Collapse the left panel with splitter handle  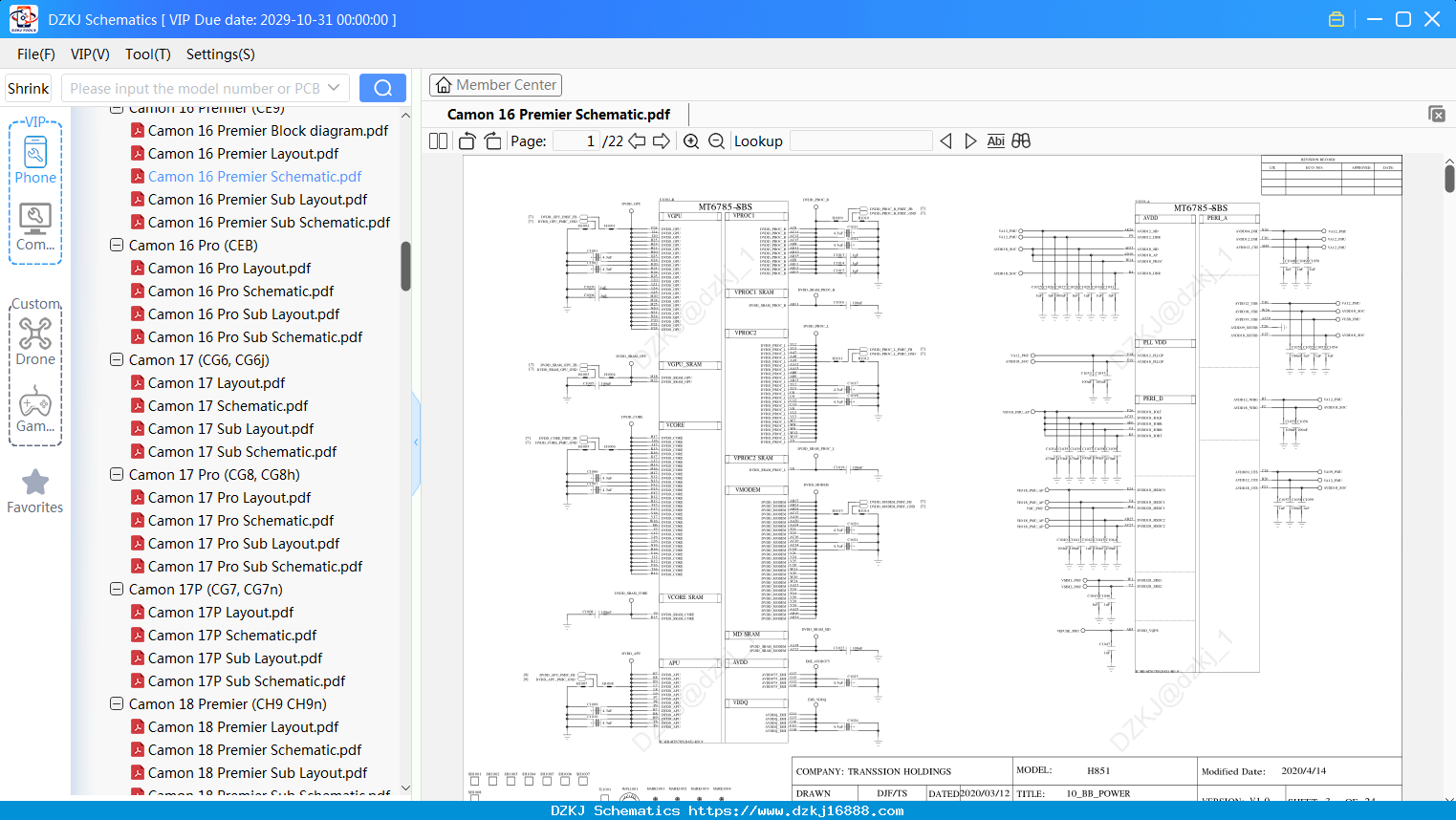pos(416,442)
